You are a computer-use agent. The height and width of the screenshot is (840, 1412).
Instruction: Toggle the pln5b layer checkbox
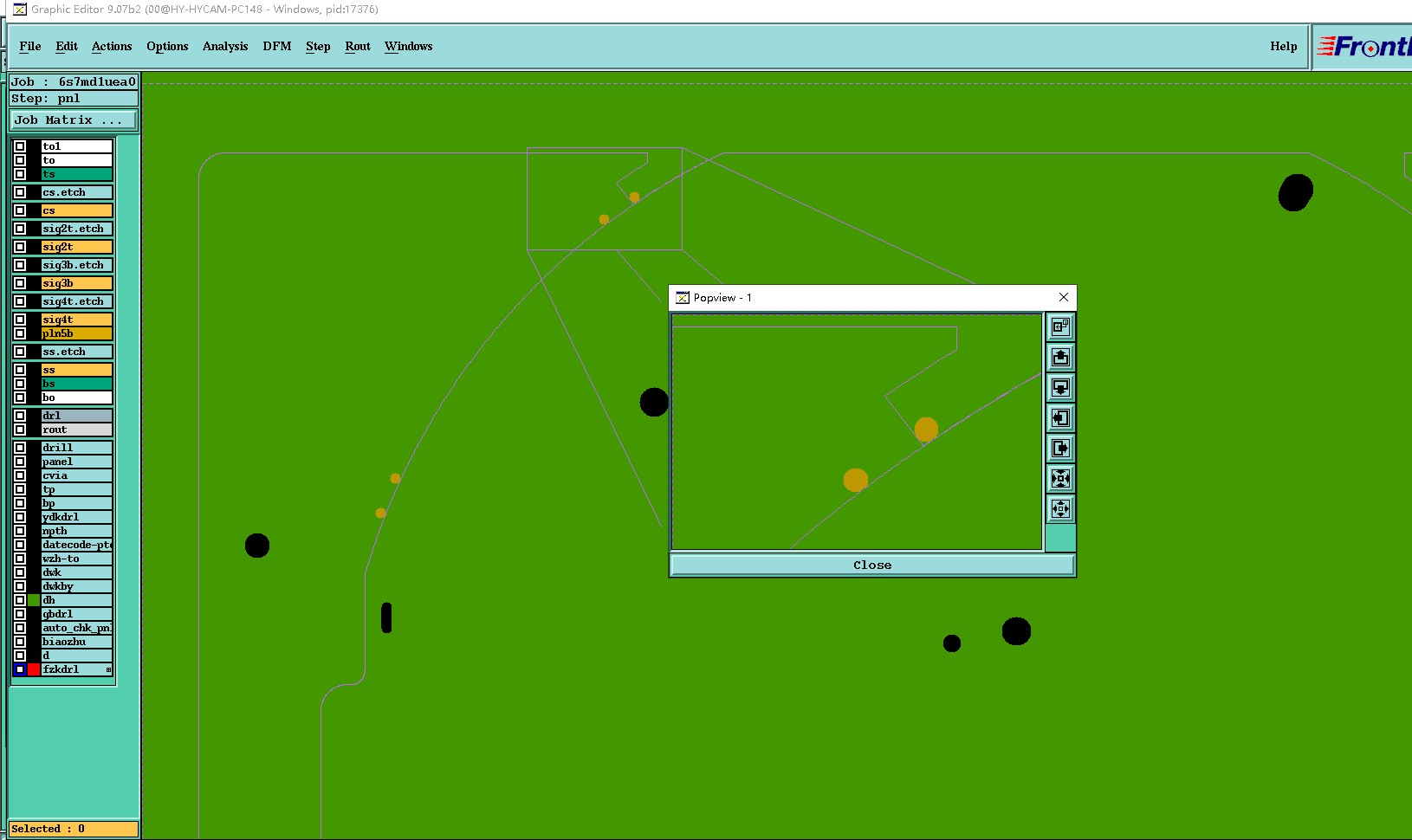pos(20,333)
